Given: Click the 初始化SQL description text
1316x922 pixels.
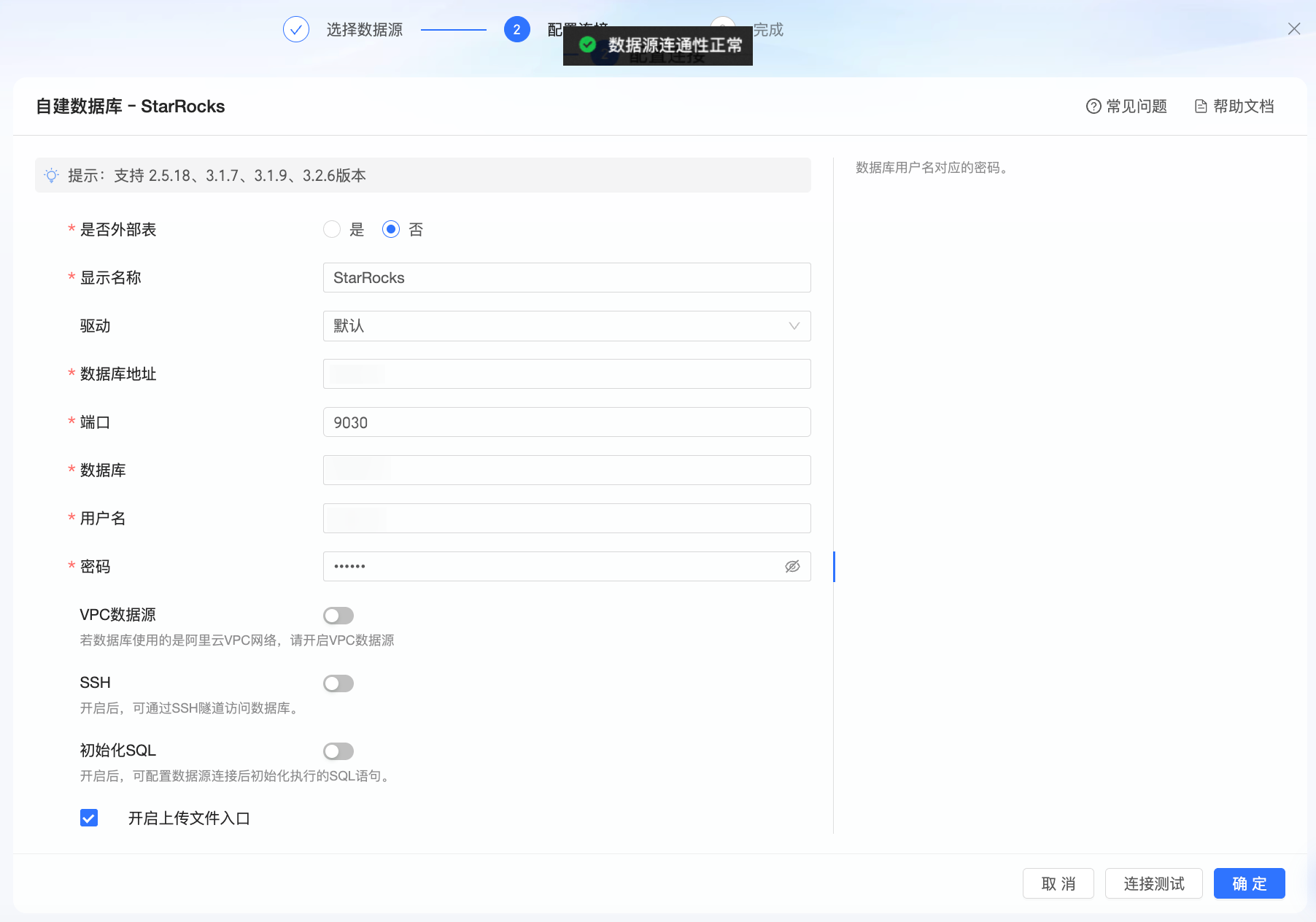Looking at the screenshot, I should [x=237, y=776].
